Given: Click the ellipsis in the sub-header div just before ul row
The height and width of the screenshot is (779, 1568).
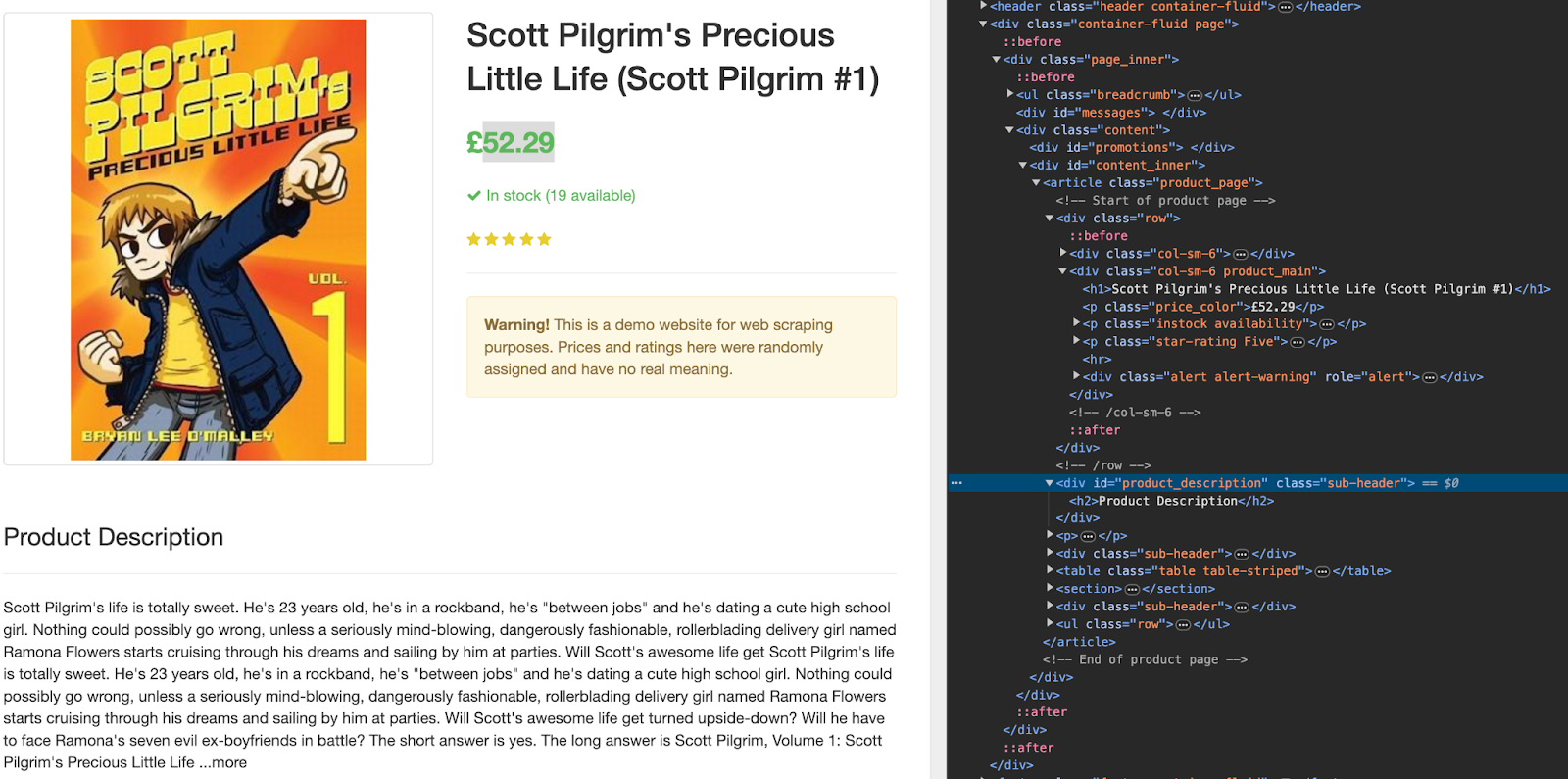Looking at the screenshot, I should tap(1242, 607).
